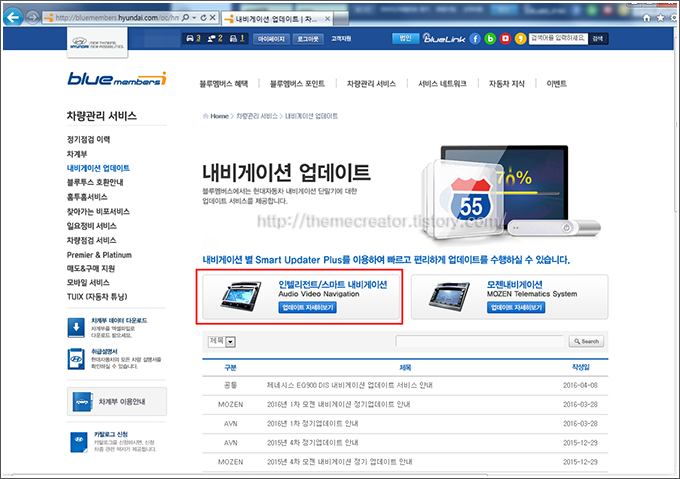This screenshot has width=680, height=479.
Task: Select 내비게이션 업데이트 in the sidebar
Action: point(98,168)
